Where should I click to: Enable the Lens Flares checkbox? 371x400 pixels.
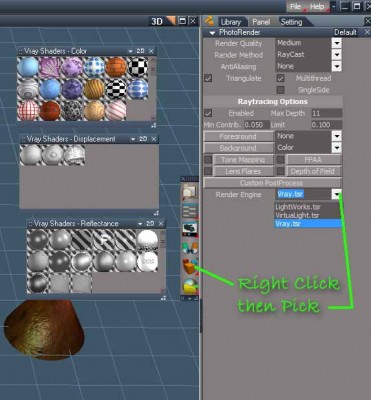[208, 171]
